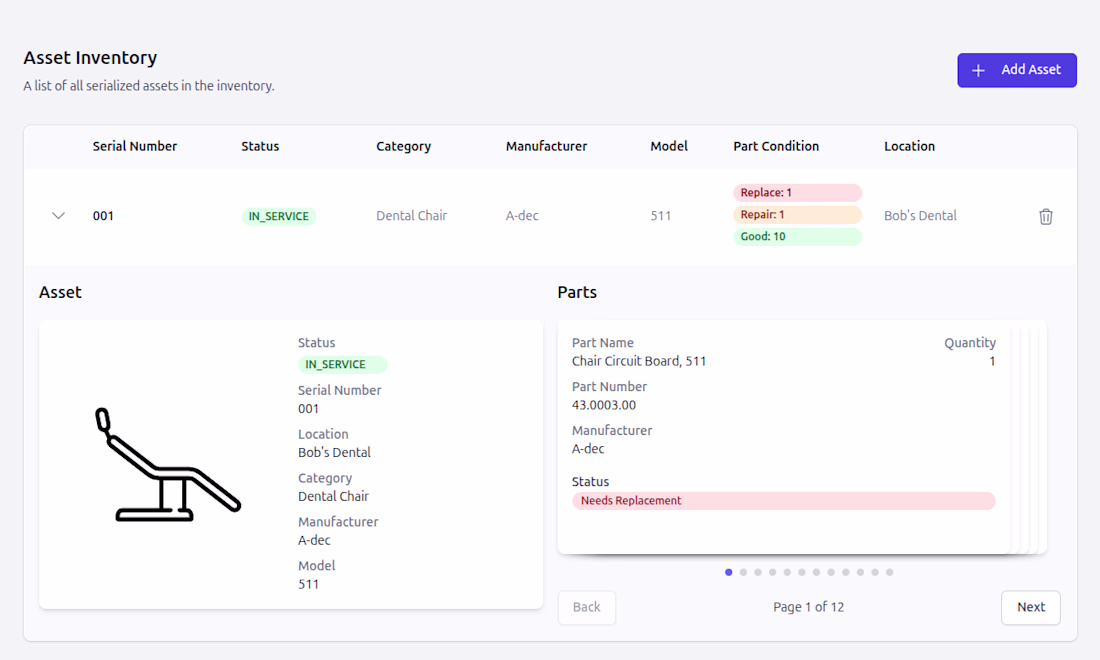
Task: Click the Needs Replacement status badge
Action: [783, 501]
